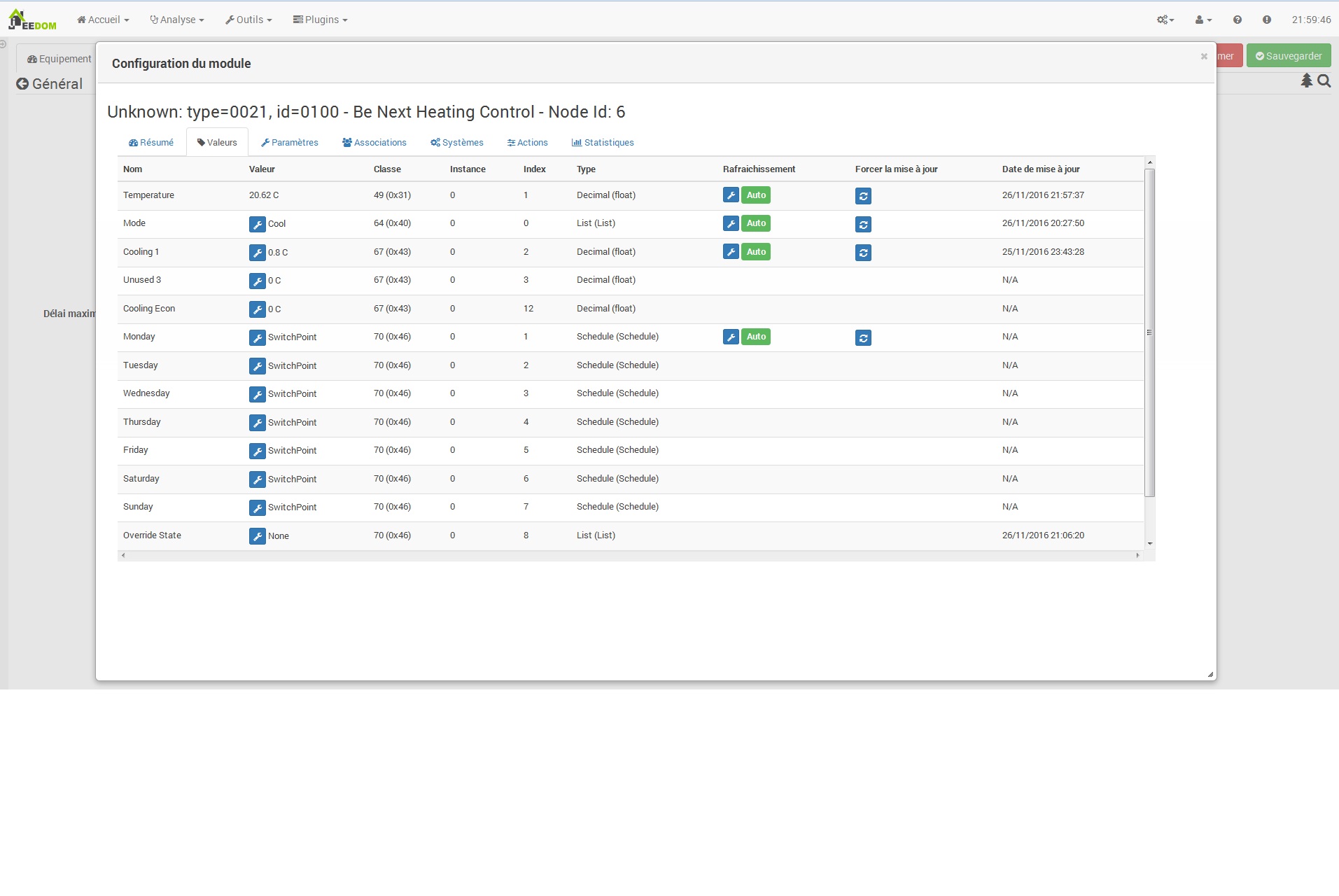
Task: Click the Cooling Econ row name
Action: [x=149, y=309]
